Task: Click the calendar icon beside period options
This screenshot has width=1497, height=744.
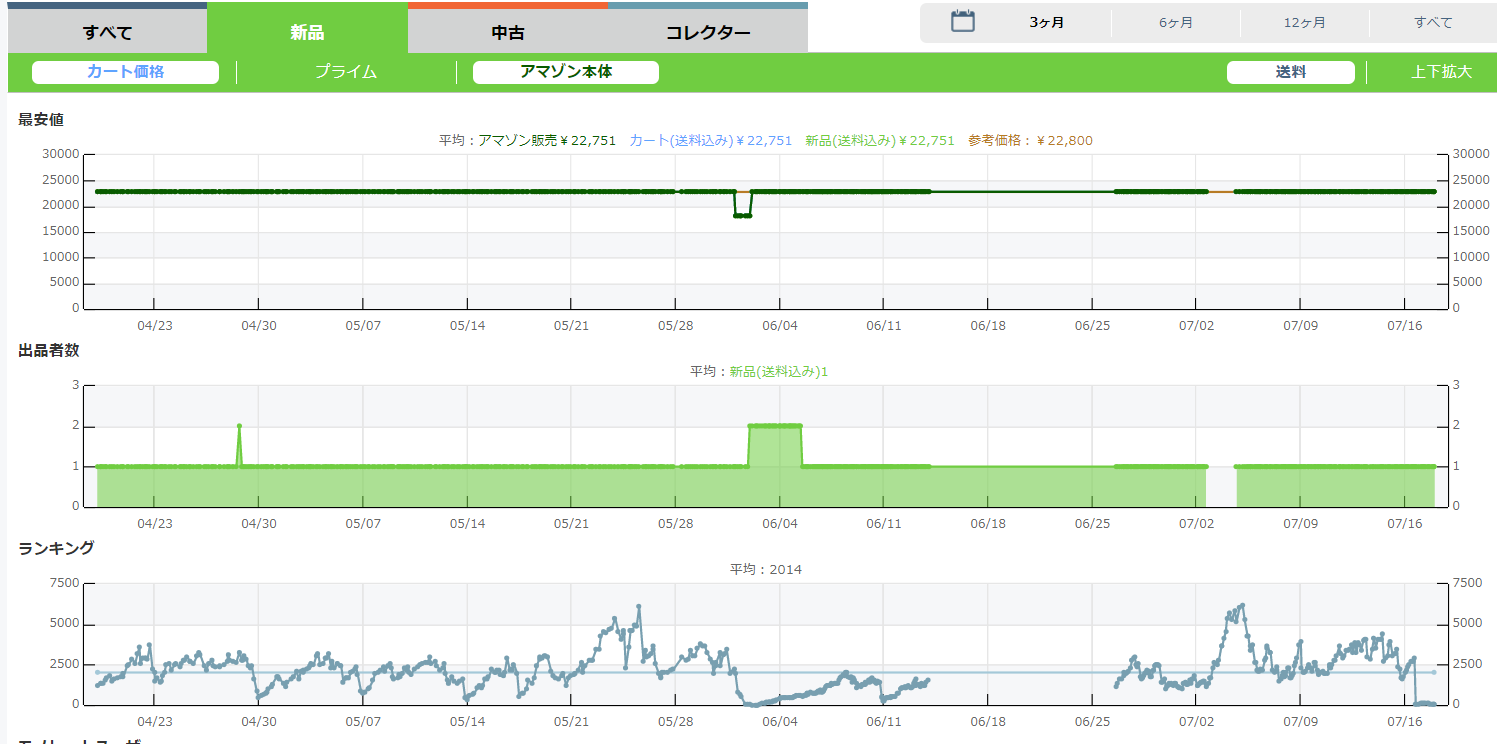Action: (962, 21)
